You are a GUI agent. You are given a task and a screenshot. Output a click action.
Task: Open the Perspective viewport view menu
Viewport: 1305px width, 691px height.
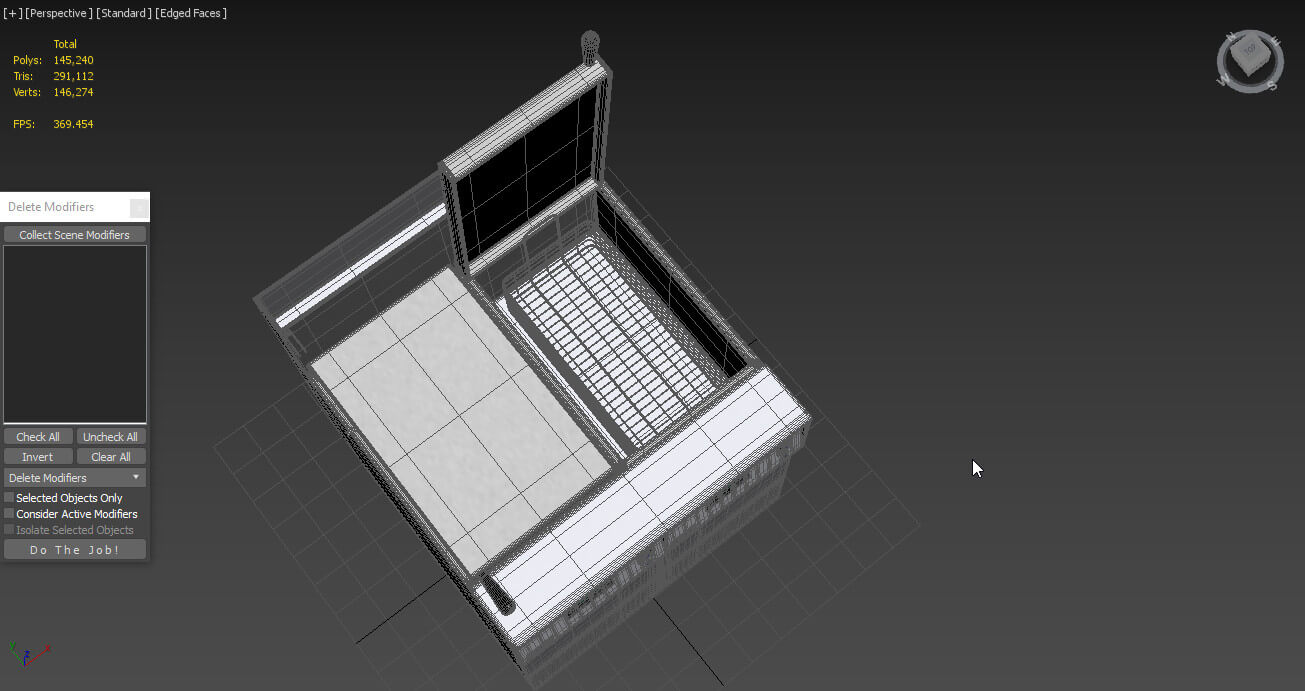click(60, 13)
